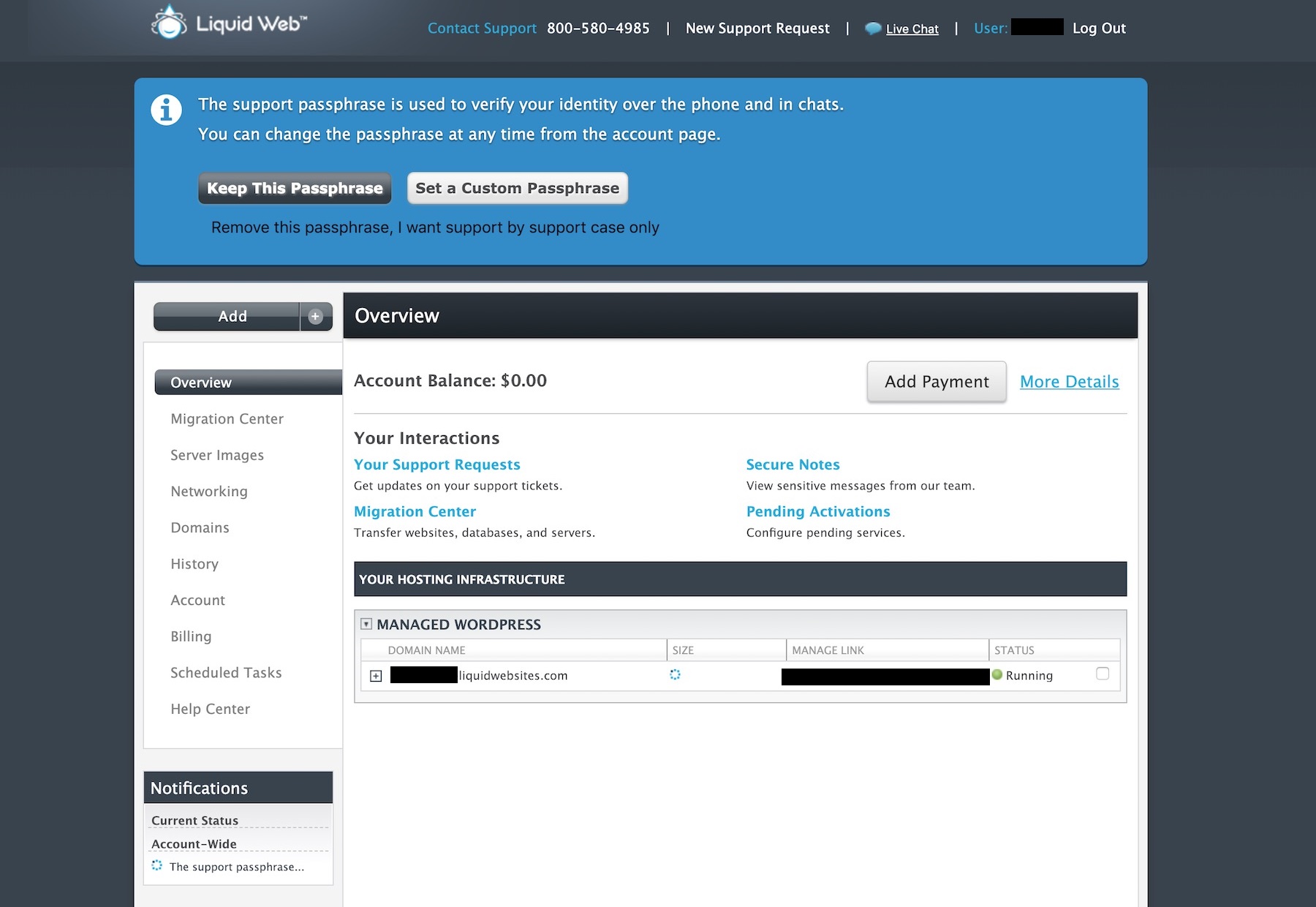
Task: Sort by Status column header
Action: [1014, 650]
